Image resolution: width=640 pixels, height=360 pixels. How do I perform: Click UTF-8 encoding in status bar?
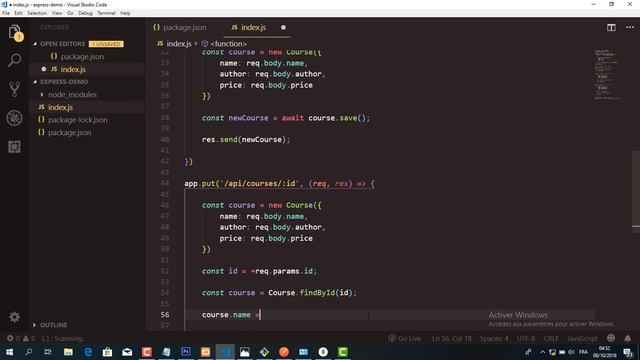(526, 338)
